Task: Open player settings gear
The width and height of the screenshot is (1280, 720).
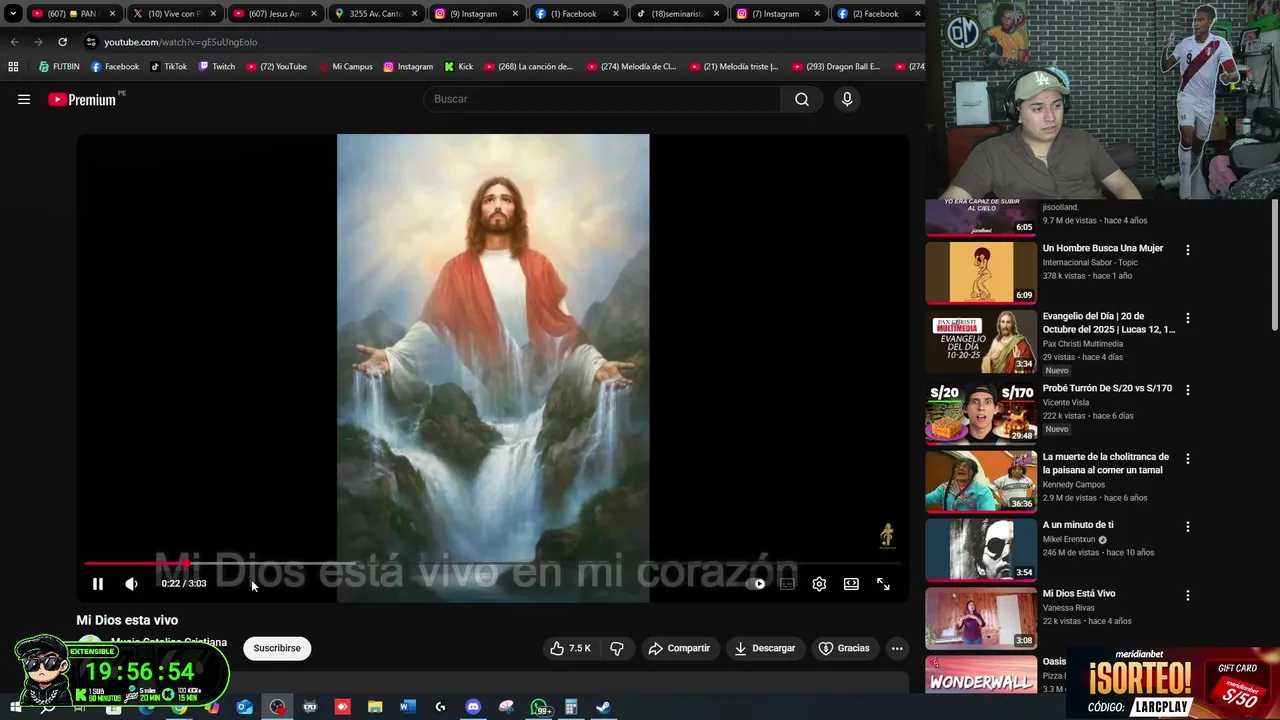Action: pos(819,584)
